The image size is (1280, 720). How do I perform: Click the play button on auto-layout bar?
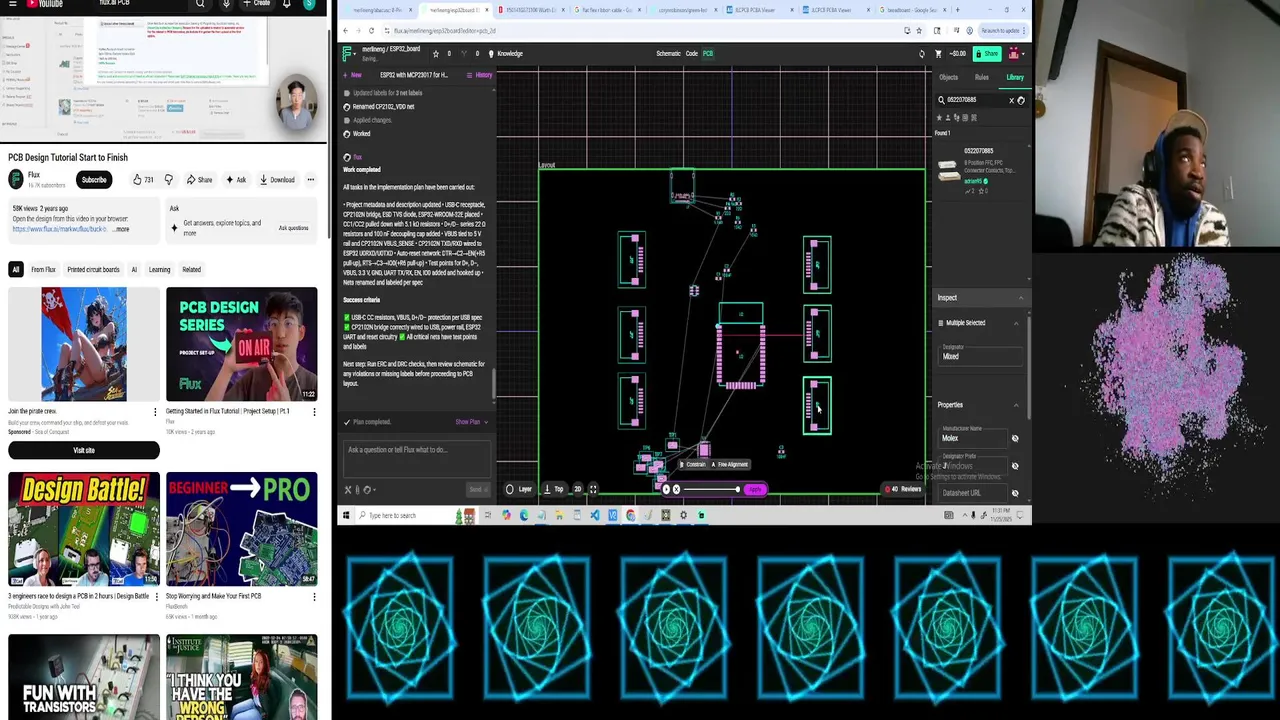click(x=666, y=489)
